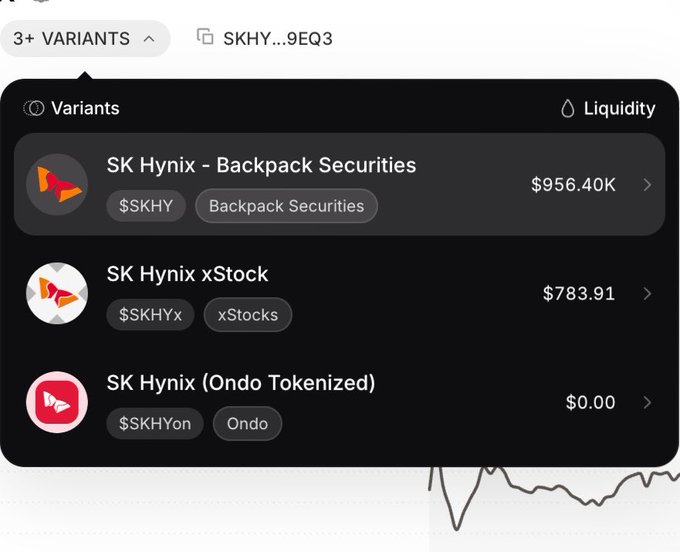Open the SK Hynix (Ondo Tokenized) variant
The image size is (680, 552).
pyautogui.click(x=340, y=402)
